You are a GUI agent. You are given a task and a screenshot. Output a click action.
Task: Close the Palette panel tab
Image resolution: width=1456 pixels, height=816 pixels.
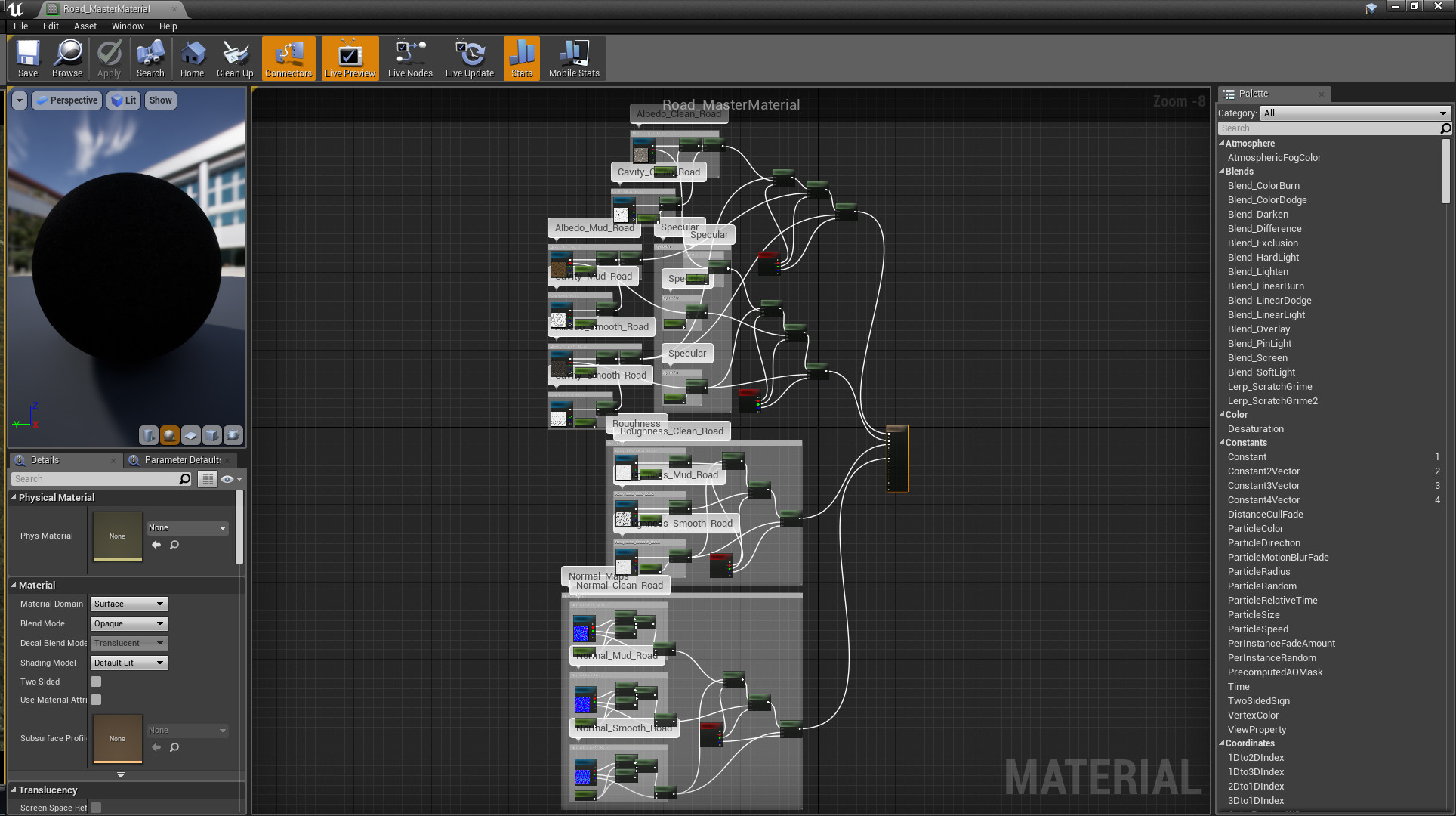pyautogui.click(x=1322, y=94)
